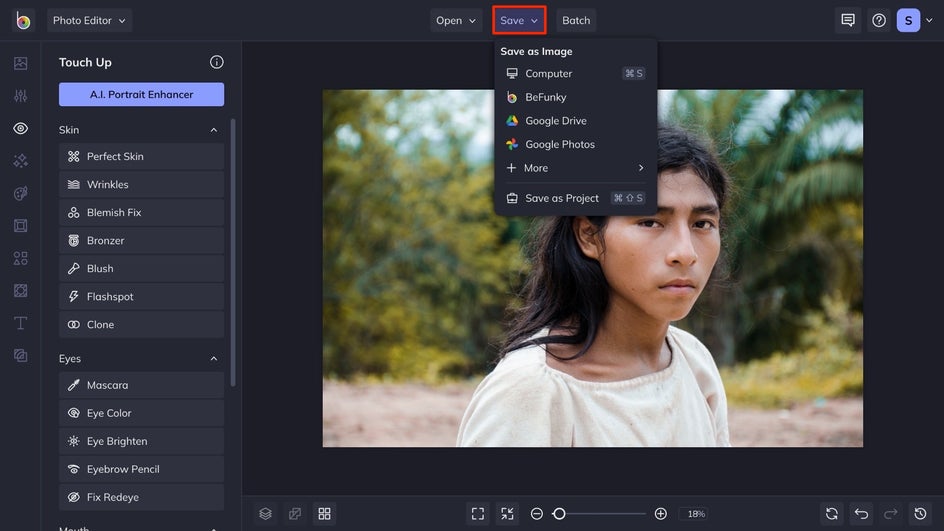Open the help question mark icon

point(879,20)
